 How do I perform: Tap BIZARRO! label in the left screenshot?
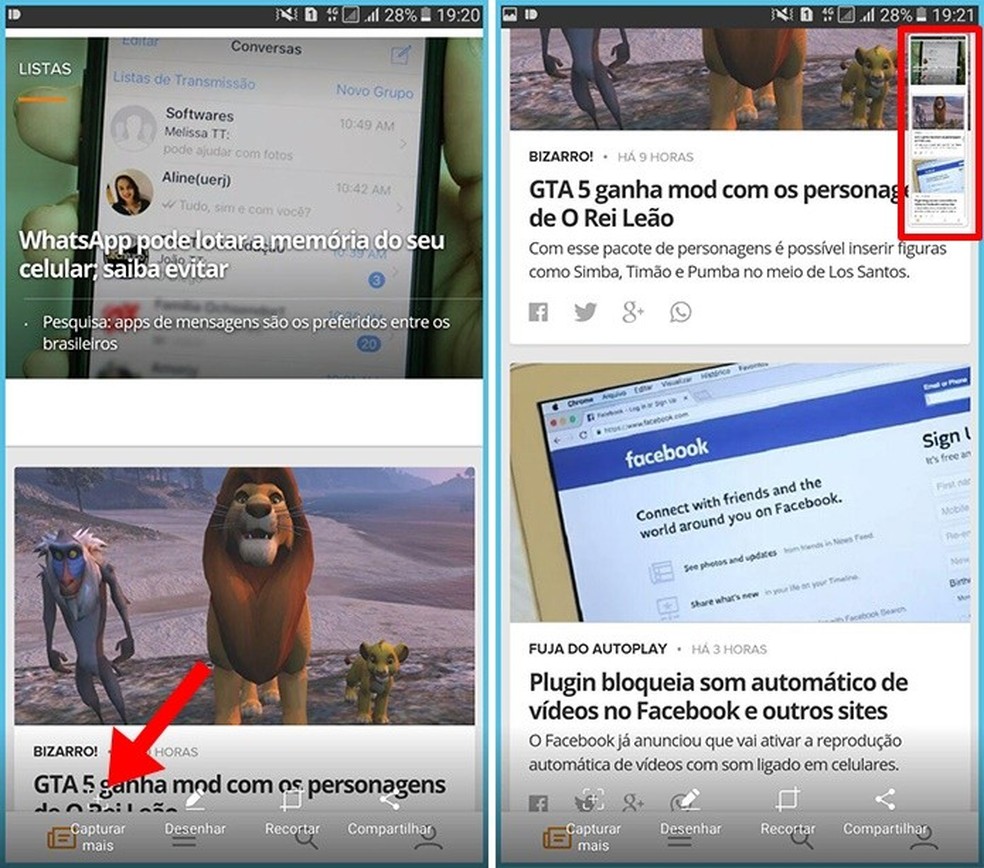pyautogui.click(x=65, y=751)
